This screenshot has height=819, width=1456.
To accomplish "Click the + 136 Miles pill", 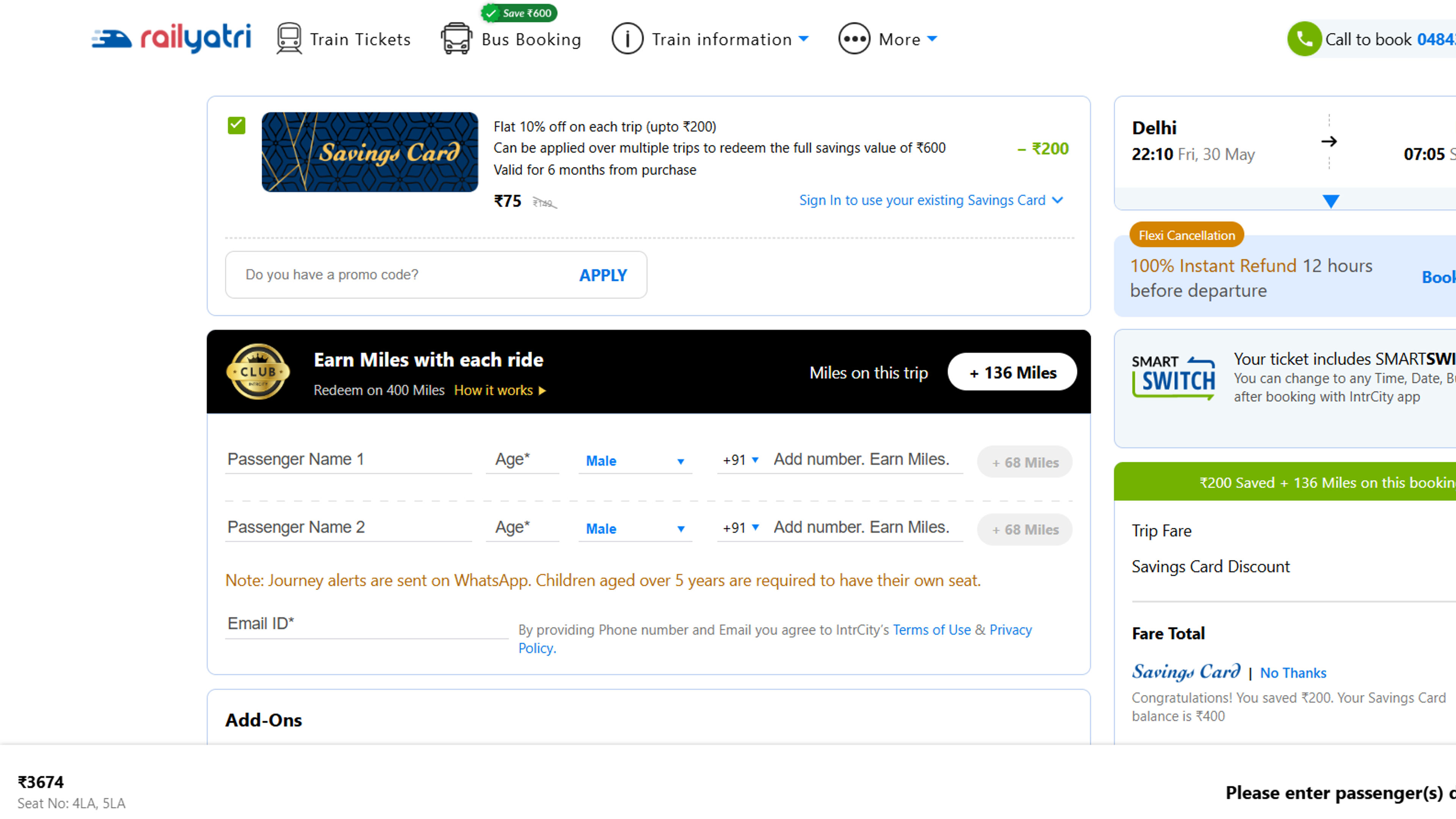I will (x=1012, y=372).
